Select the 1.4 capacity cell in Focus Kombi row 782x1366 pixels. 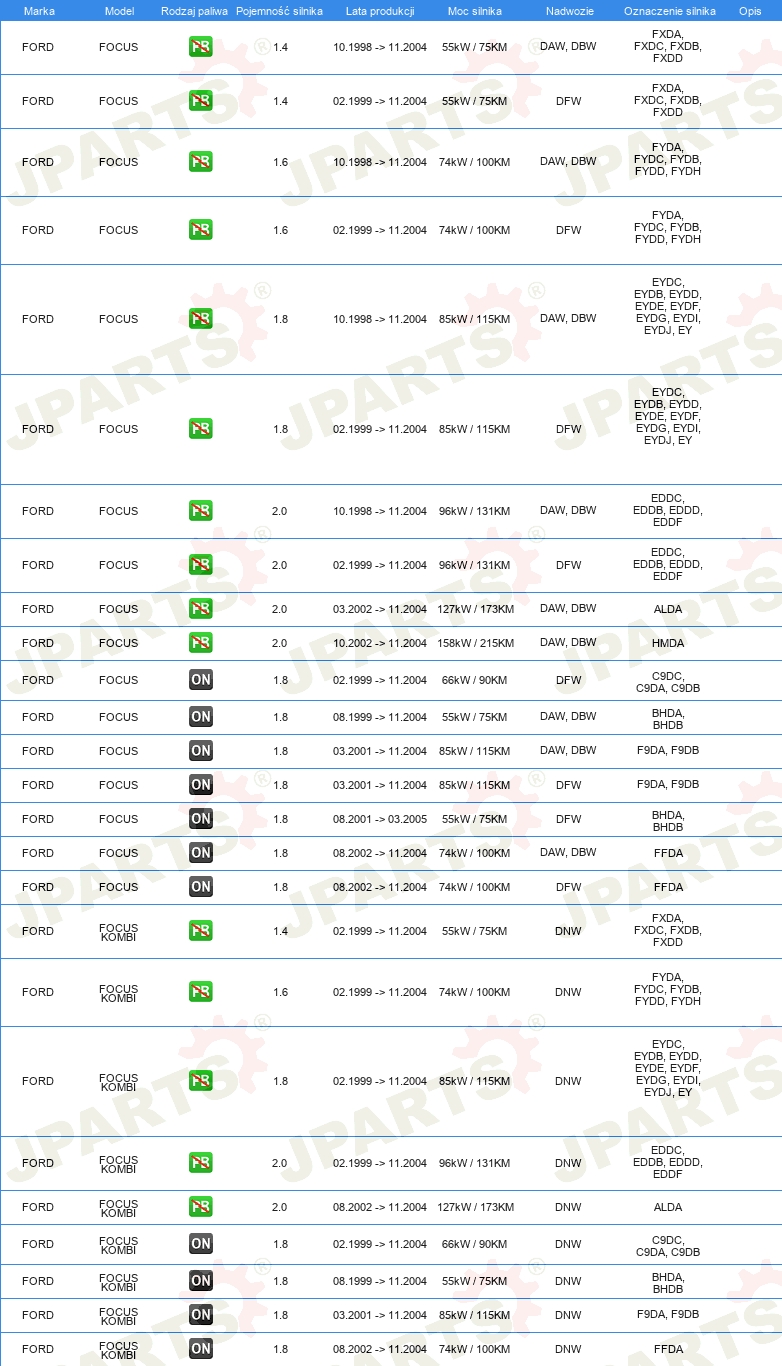click(280, 931)
